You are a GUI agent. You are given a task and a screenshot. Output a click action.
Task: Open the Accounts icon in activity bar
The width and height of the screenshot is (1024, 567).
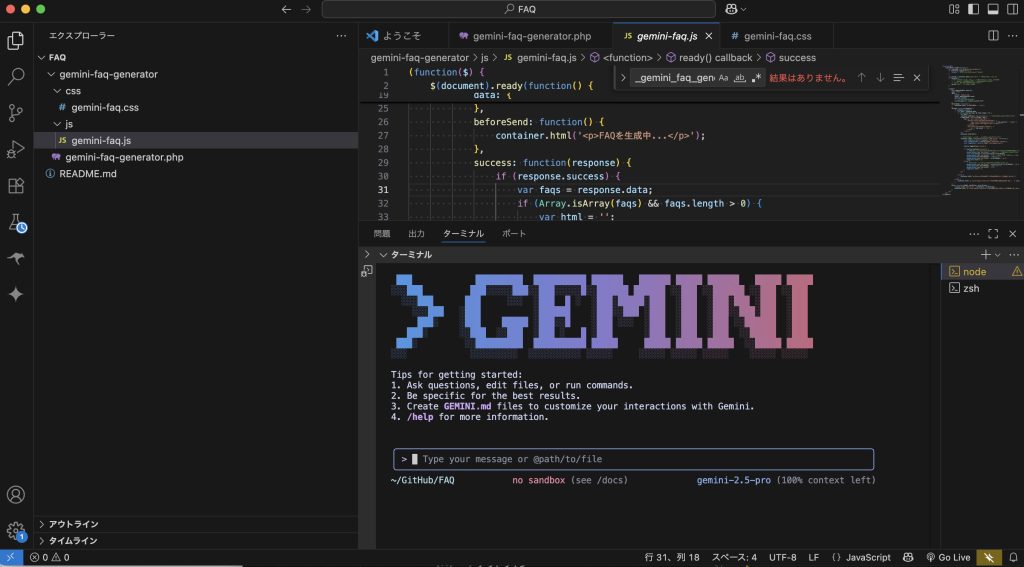(16, 495)
